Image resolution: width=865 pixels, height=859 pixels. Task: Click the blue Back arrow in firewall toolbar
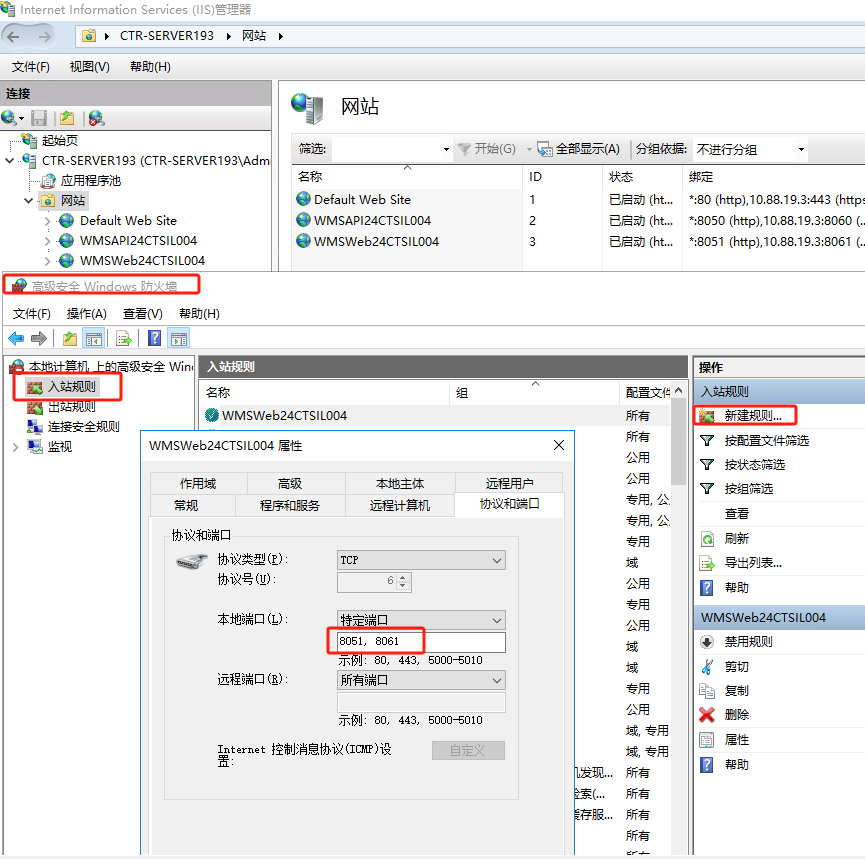[x=16, y=338]
